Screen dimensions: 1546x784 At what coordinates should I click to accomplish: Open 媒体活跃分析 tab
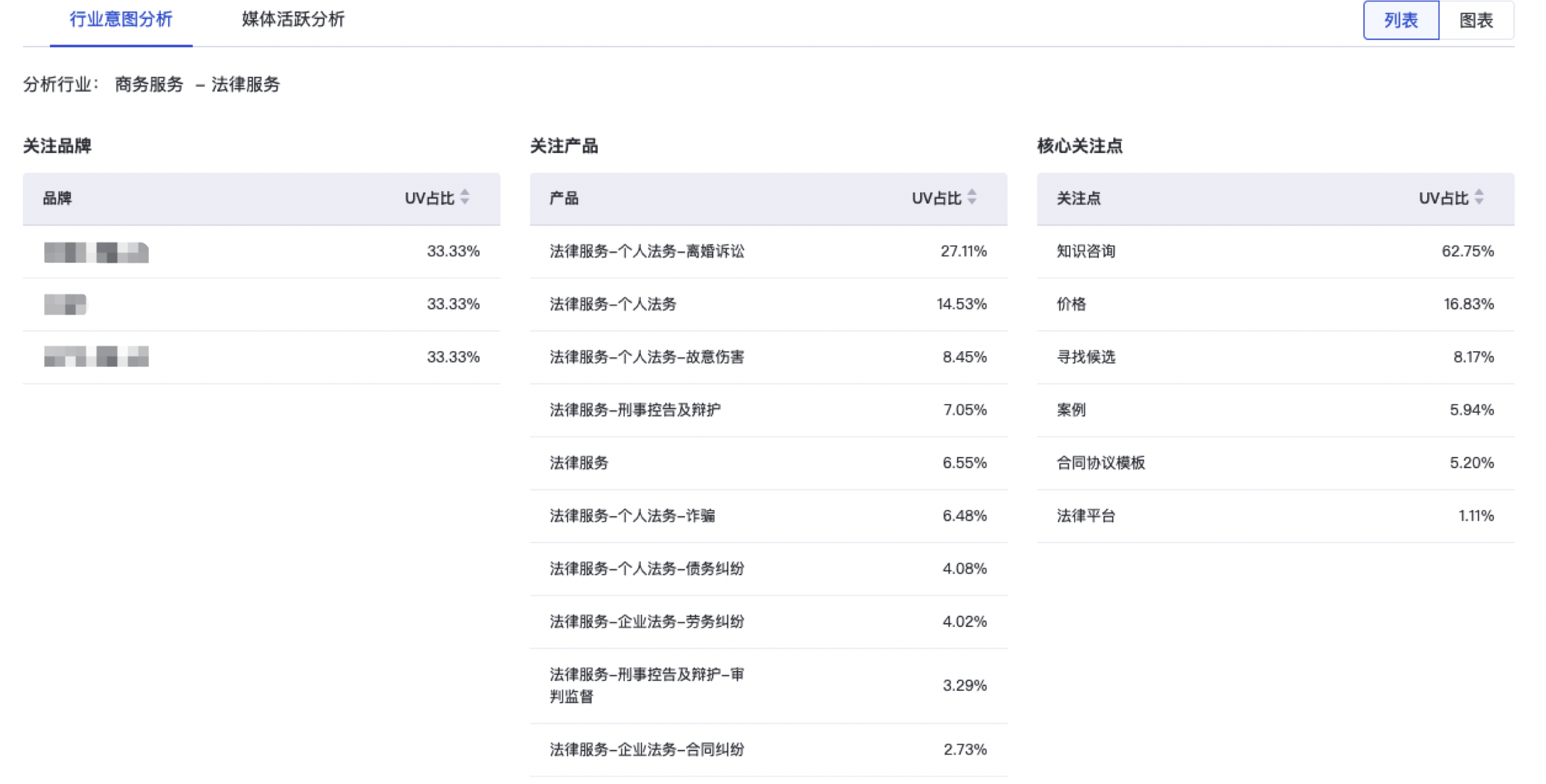click(293, 20)
